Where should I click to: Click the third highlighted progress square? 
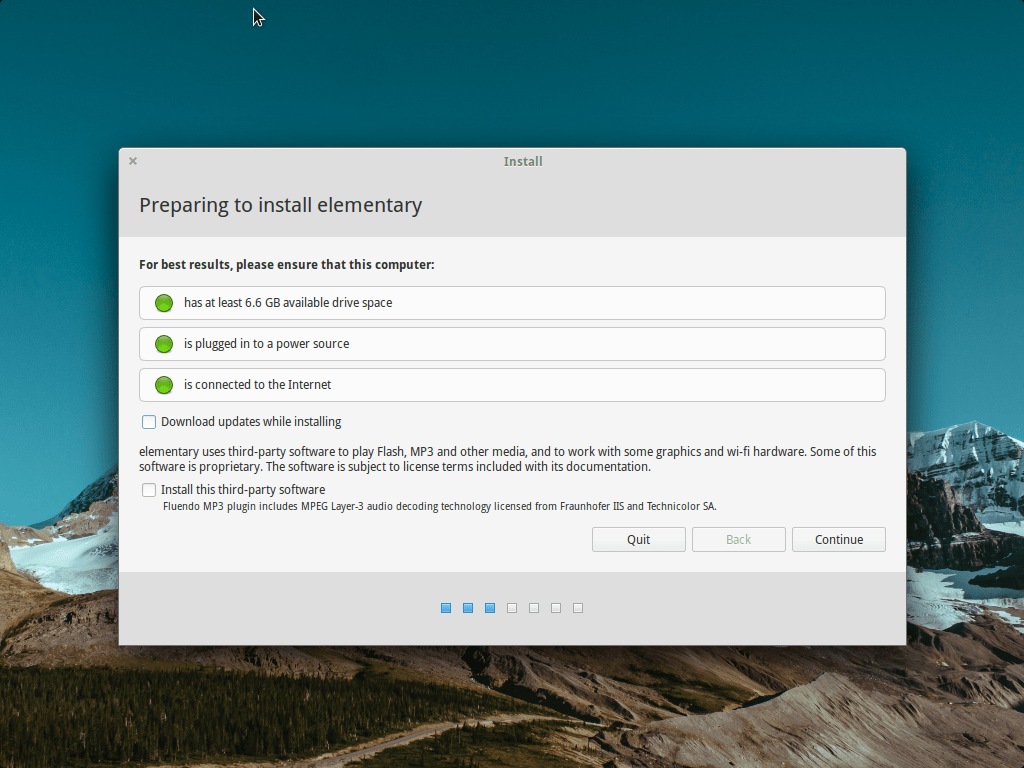pos(489,607)
